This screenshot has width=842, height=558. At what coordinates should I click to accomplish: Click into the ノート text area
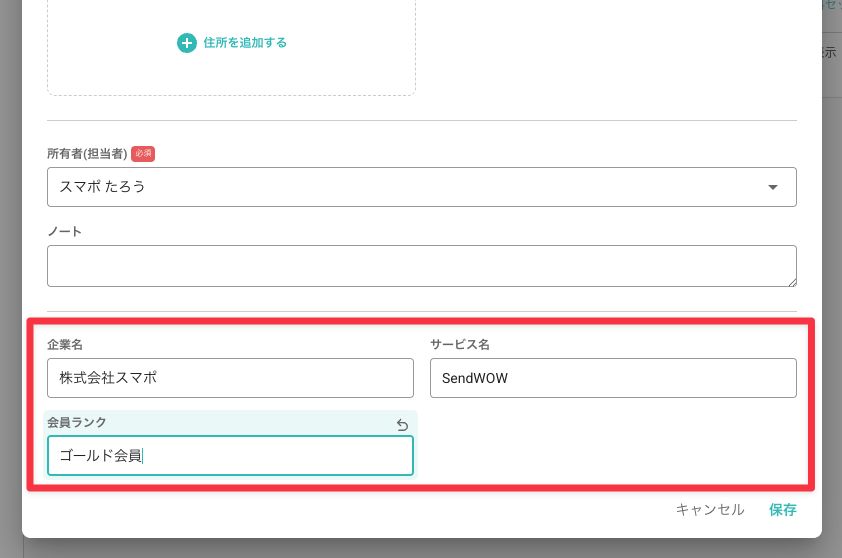(422, 266)
